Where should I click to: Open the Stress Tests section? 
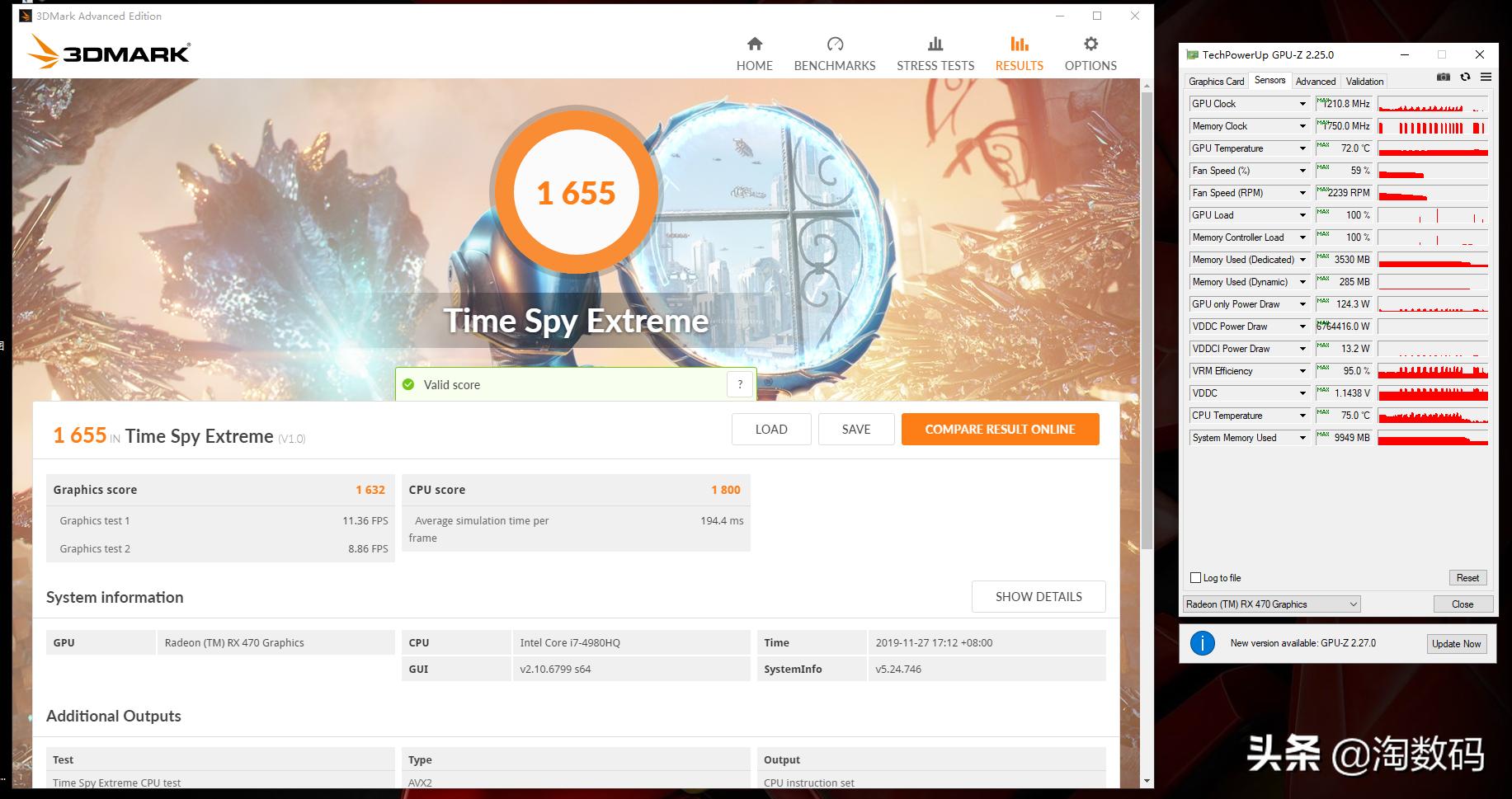[x=935, y=54]
